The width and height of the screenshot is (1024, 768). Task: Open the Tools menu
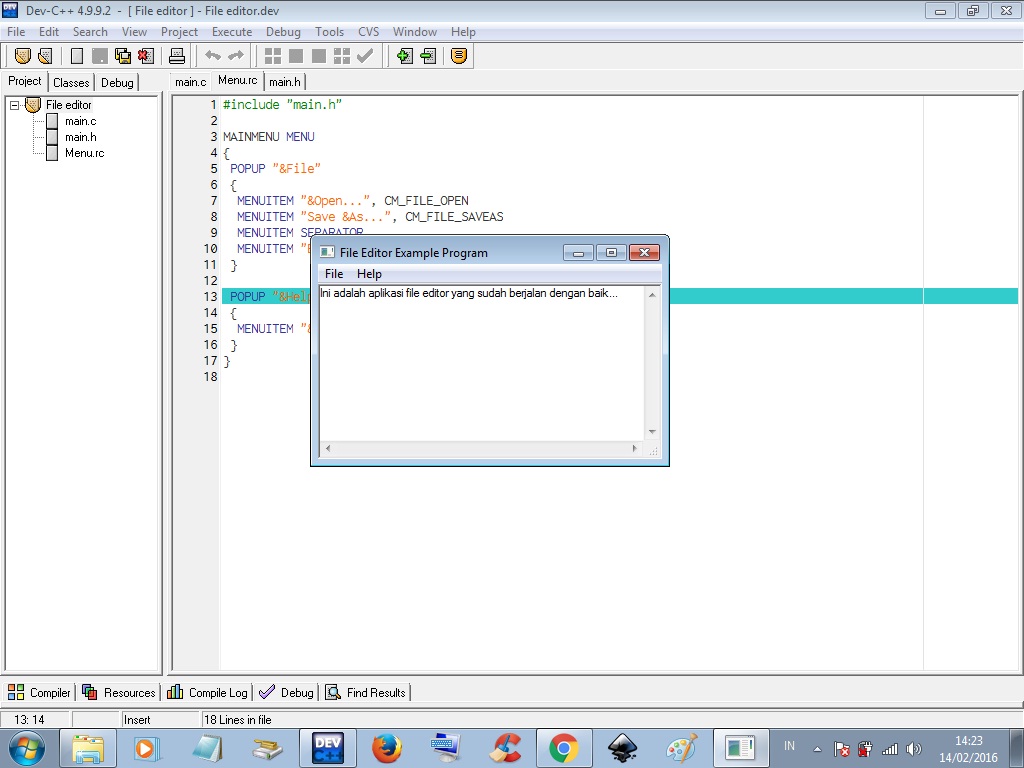click(330, 32)
